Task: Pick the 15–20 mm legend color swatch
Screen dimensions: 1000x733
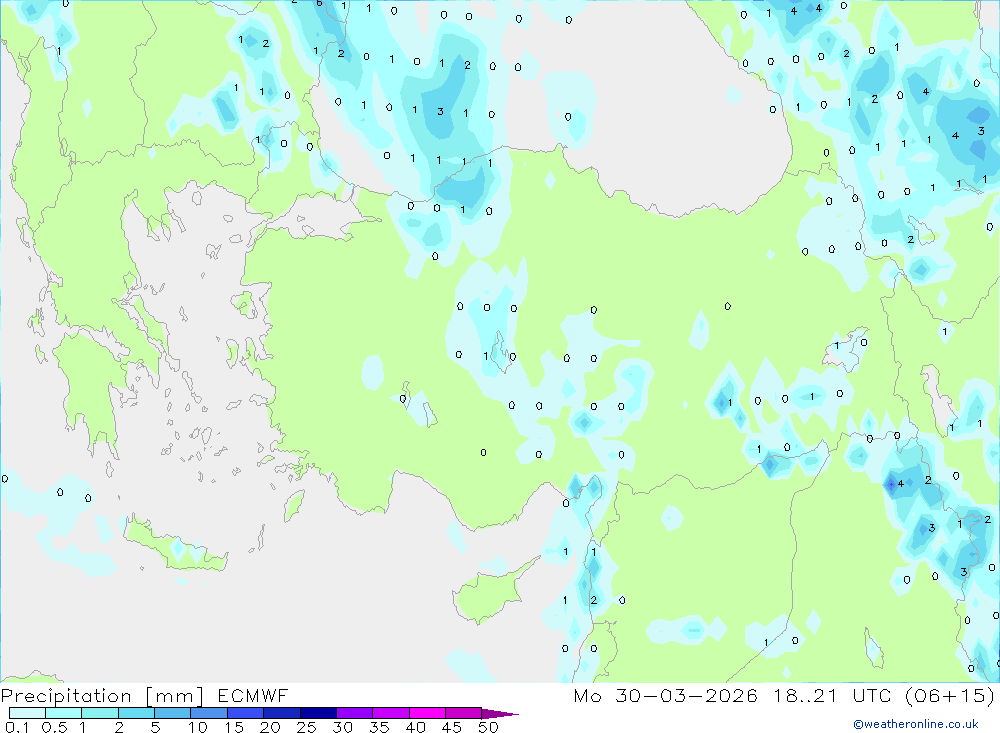Action: pyautogui.click(x=246, y=713)
